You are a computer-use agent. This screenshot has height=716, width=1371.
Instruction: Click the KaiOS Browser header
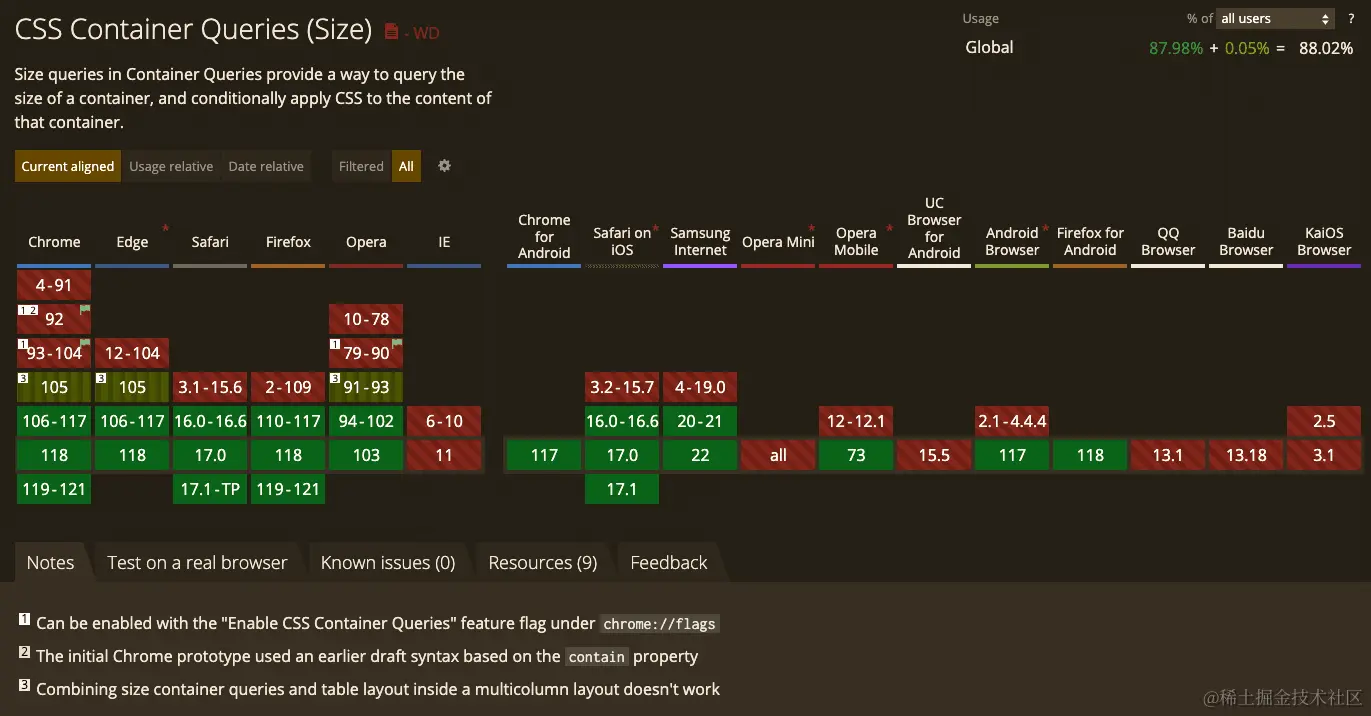click(x=1324, y=241)
